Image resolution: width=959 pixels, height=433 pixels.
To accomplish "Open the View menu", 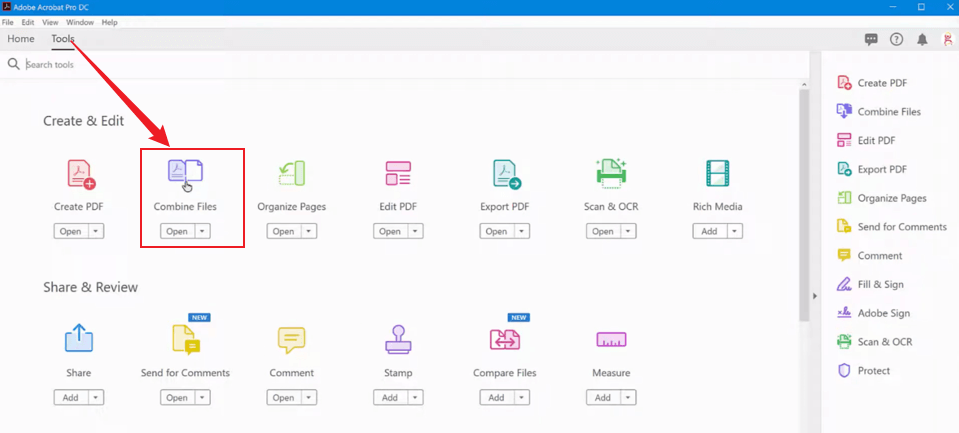I will coord(50,22).
